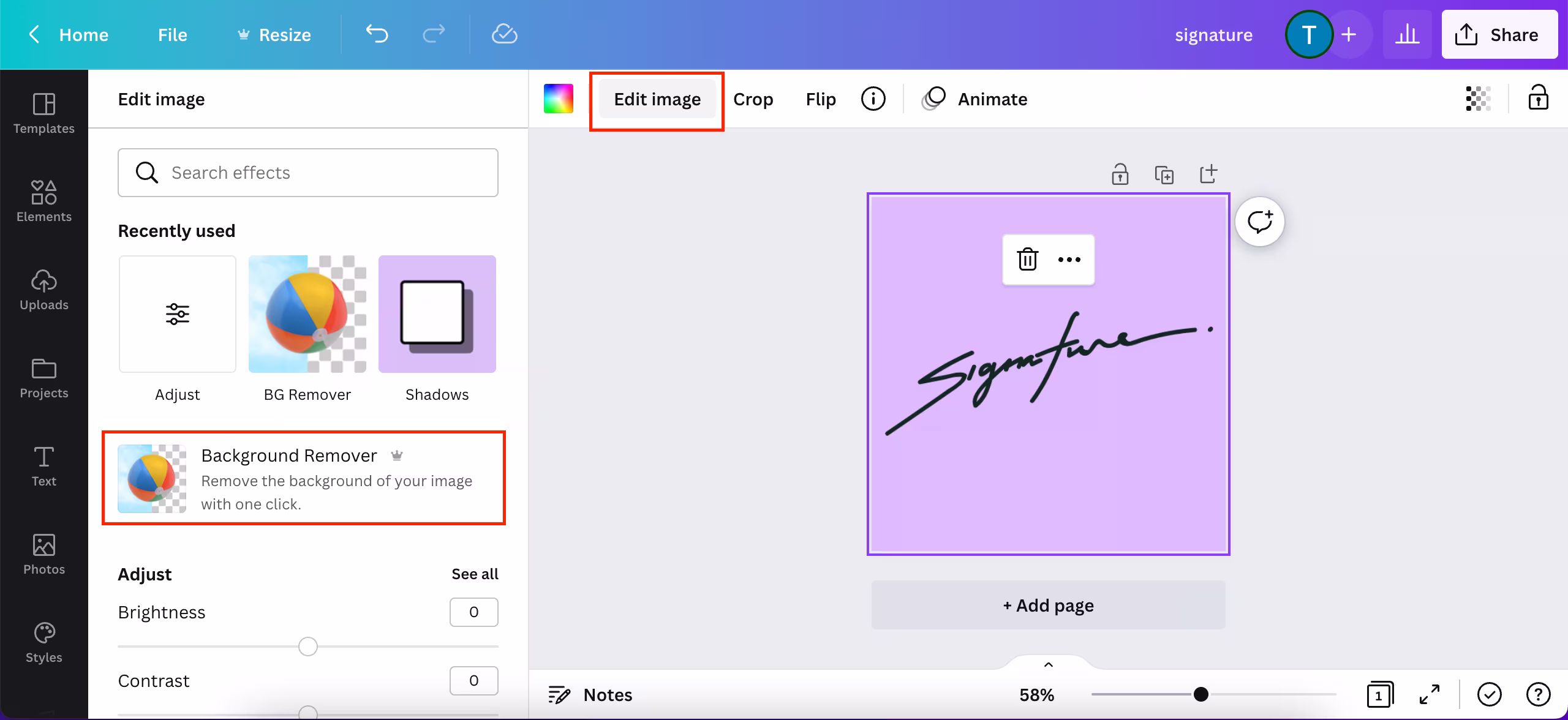Toggle the page lock above canvas
1568x720 pixels.
click(1120, 175)
